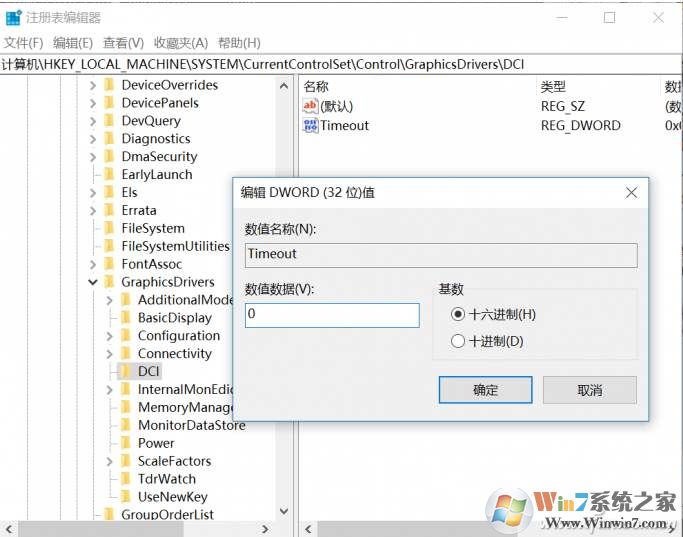Expand the DeviceOverrides tree node
This screenshot has width=683, height=537.
pos(92,85)
